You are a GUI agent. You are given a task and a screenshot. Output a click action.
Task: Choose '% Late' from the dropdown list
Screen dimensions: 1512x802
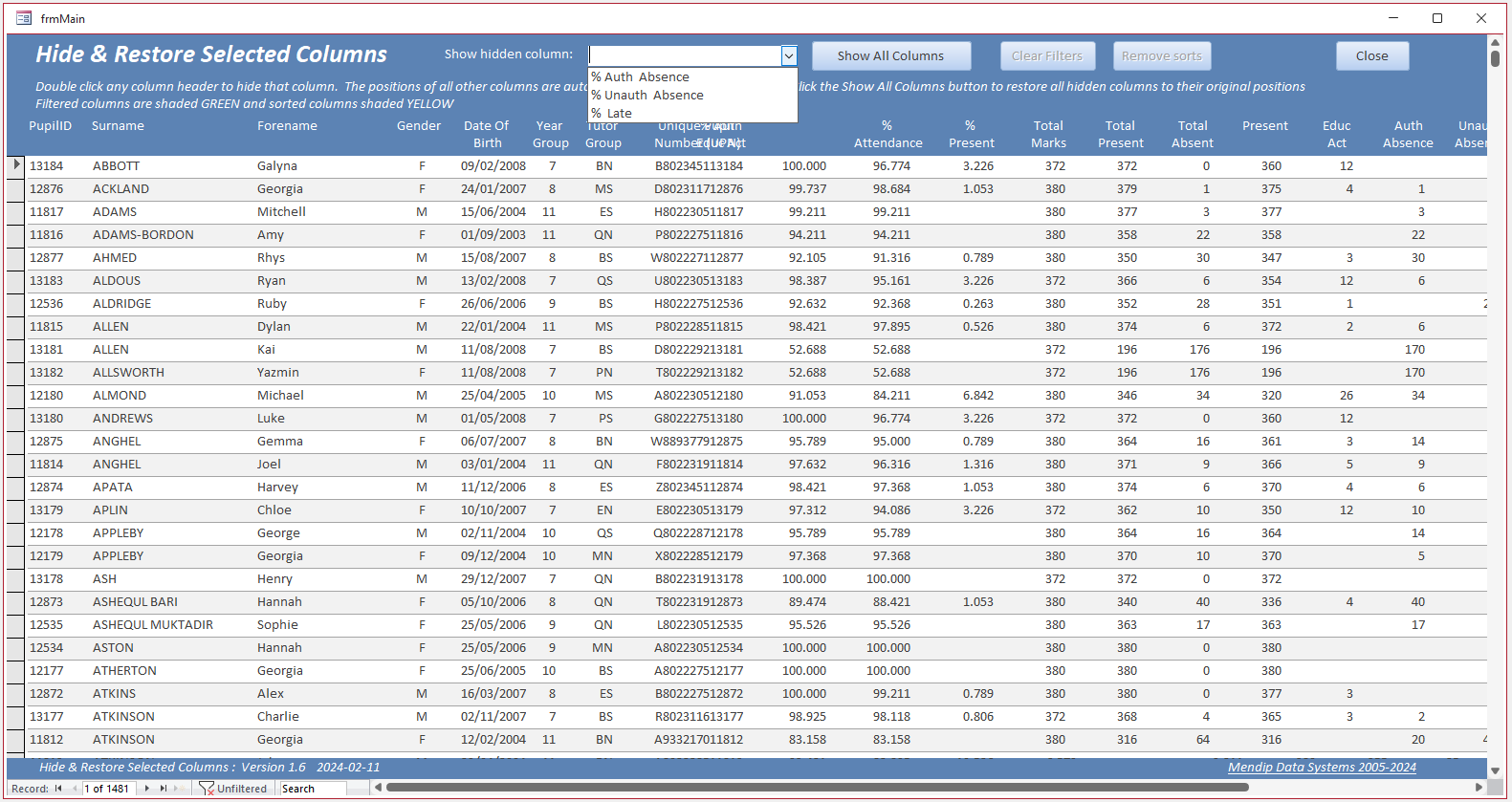[692, 113]
